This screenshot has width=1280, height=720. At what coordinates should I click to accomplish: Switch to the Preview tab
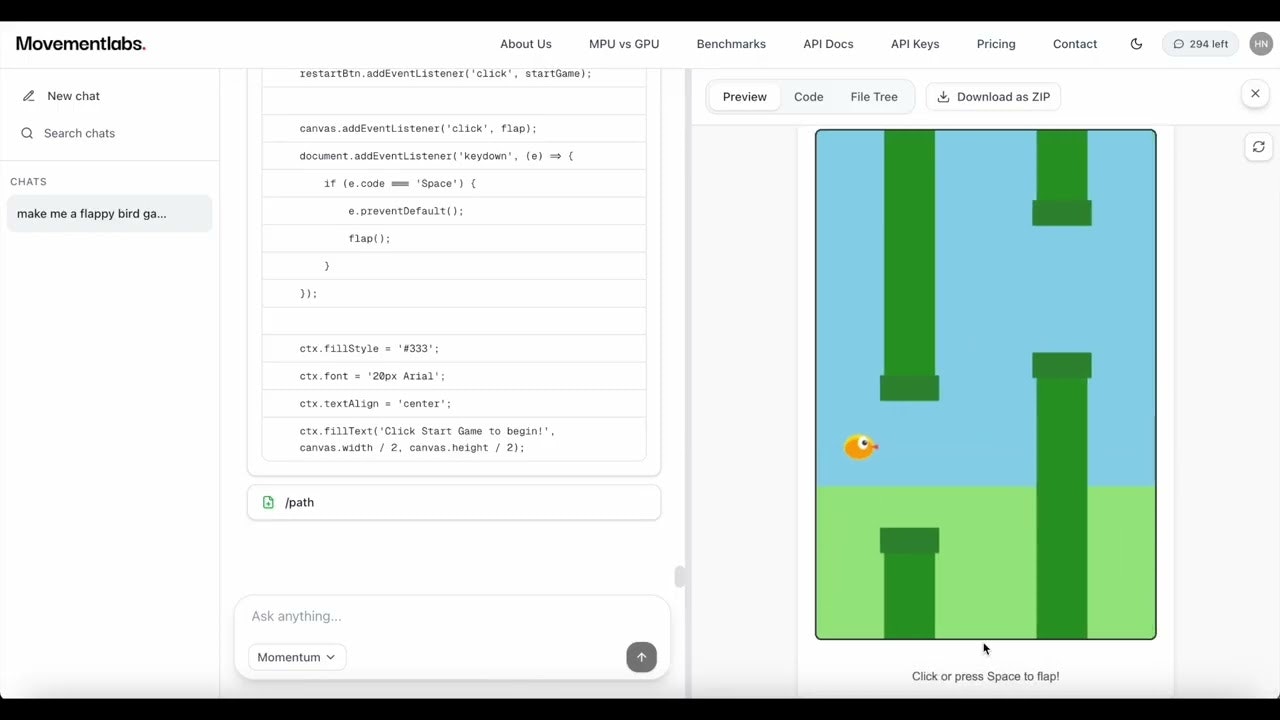744,97
